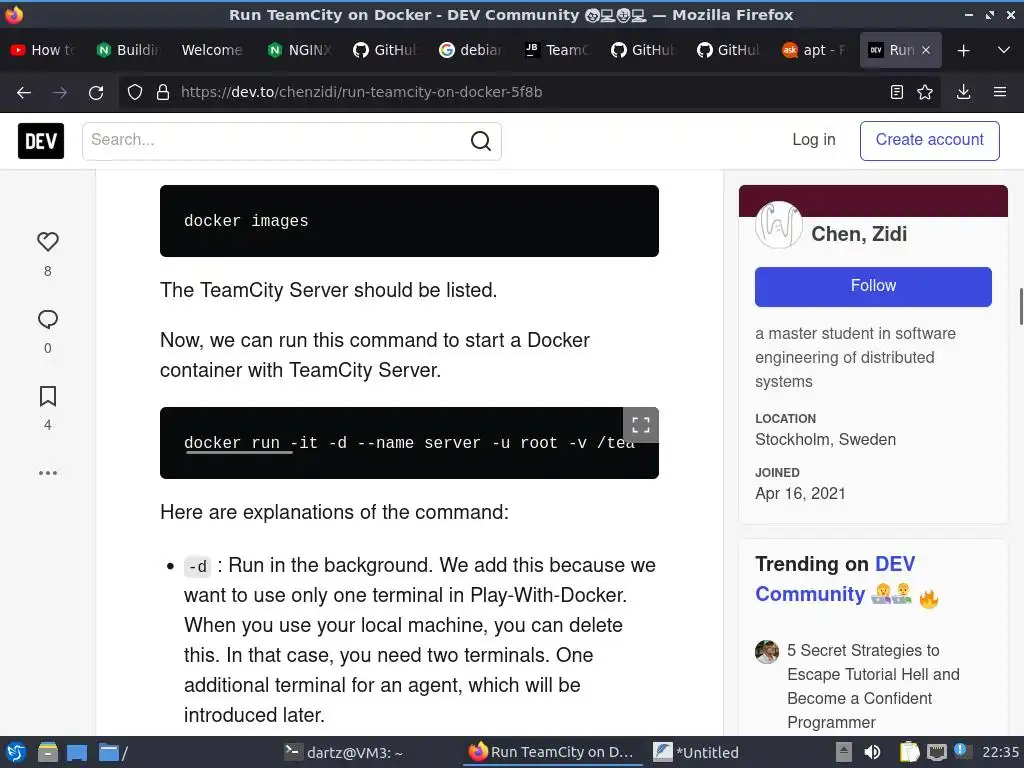Bookmark the article with the save icon
Viewport: 1024px width, 768px height.
click(x=48, y=396)
